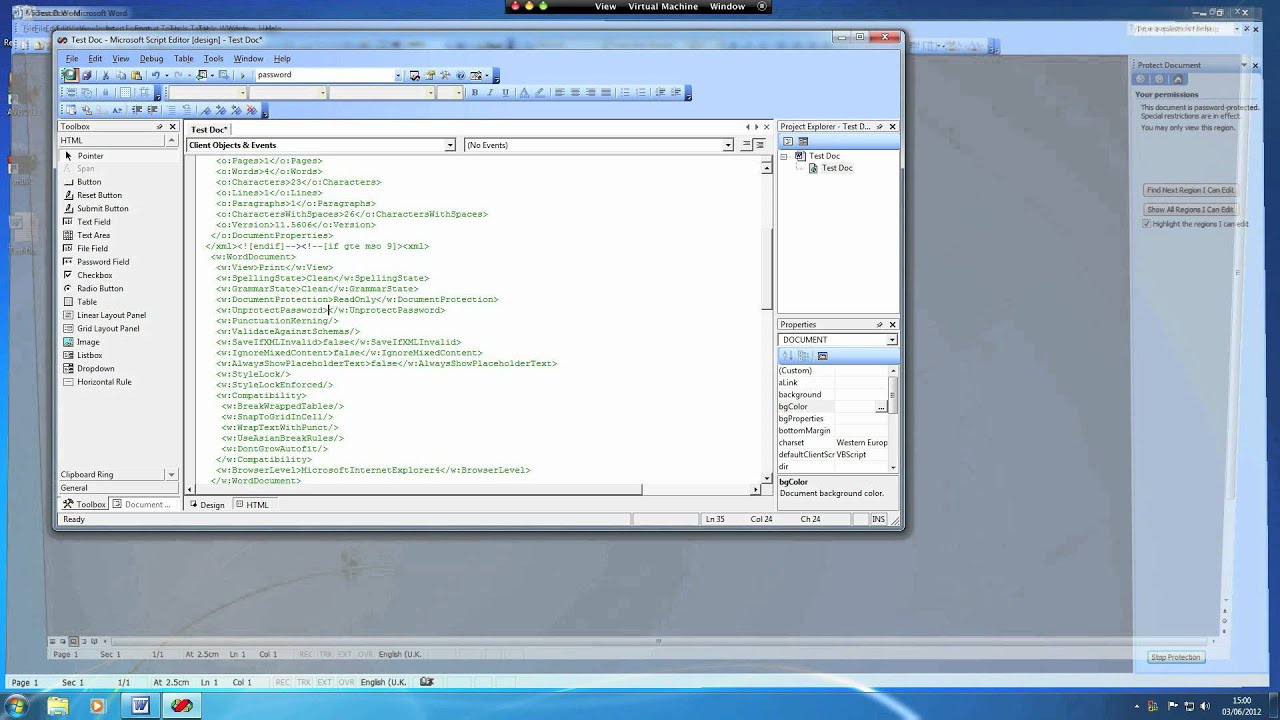Viewport: 1280px width, 720px height.
Task: Click the foreground font color icon
Action: (x=524, y=92)
